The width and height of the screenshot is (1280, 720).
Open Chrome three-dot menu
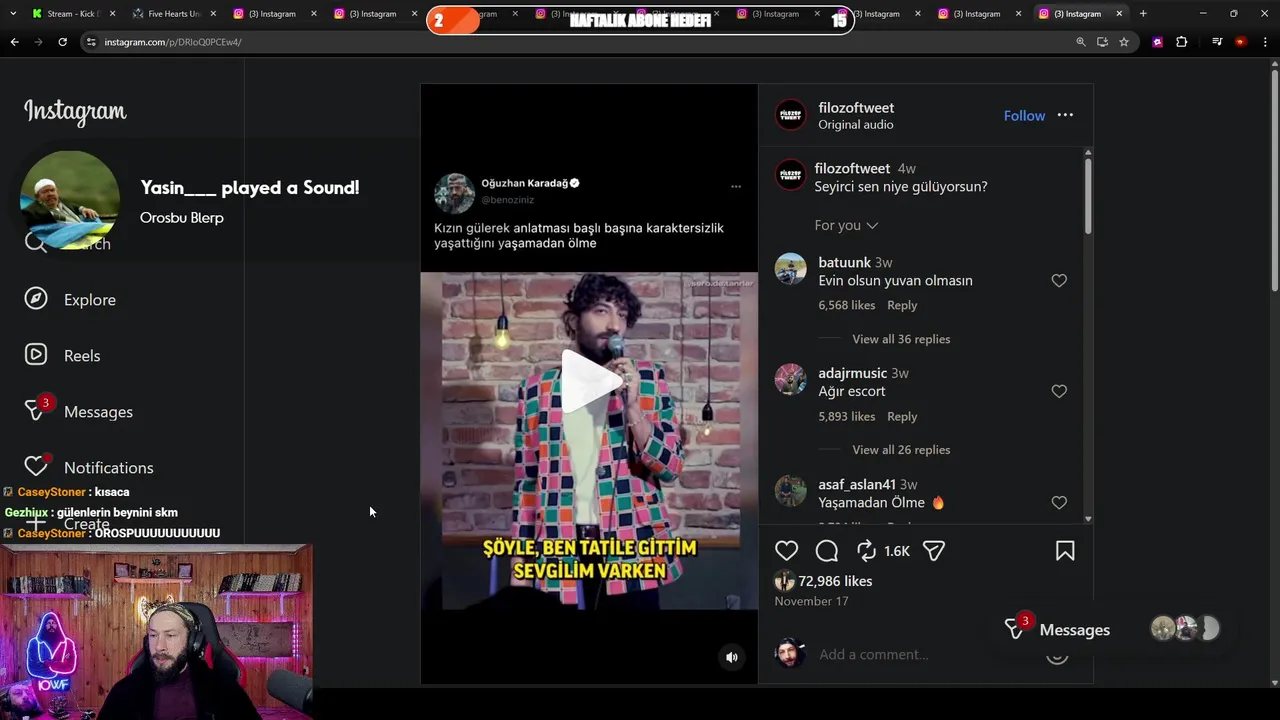click(1265, 42)
